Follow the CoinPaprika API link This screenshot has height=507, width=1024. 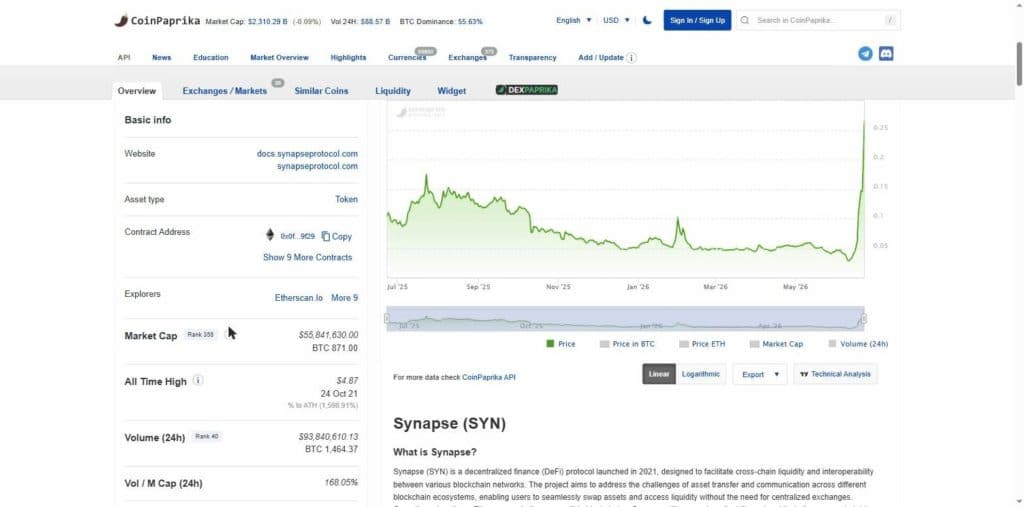pyautogui.click(x=488, y=377)
